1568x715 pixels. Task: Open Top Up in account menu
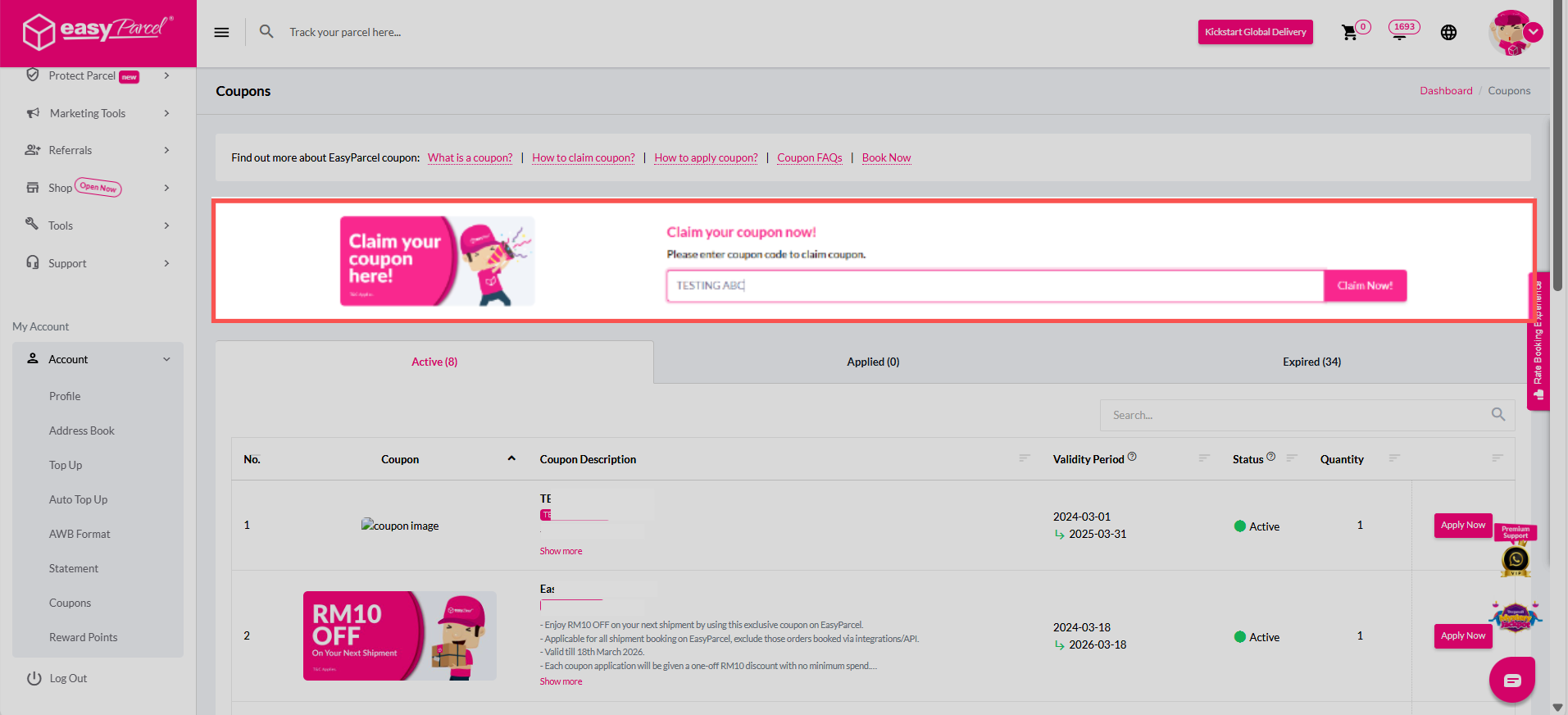(66, 465)
